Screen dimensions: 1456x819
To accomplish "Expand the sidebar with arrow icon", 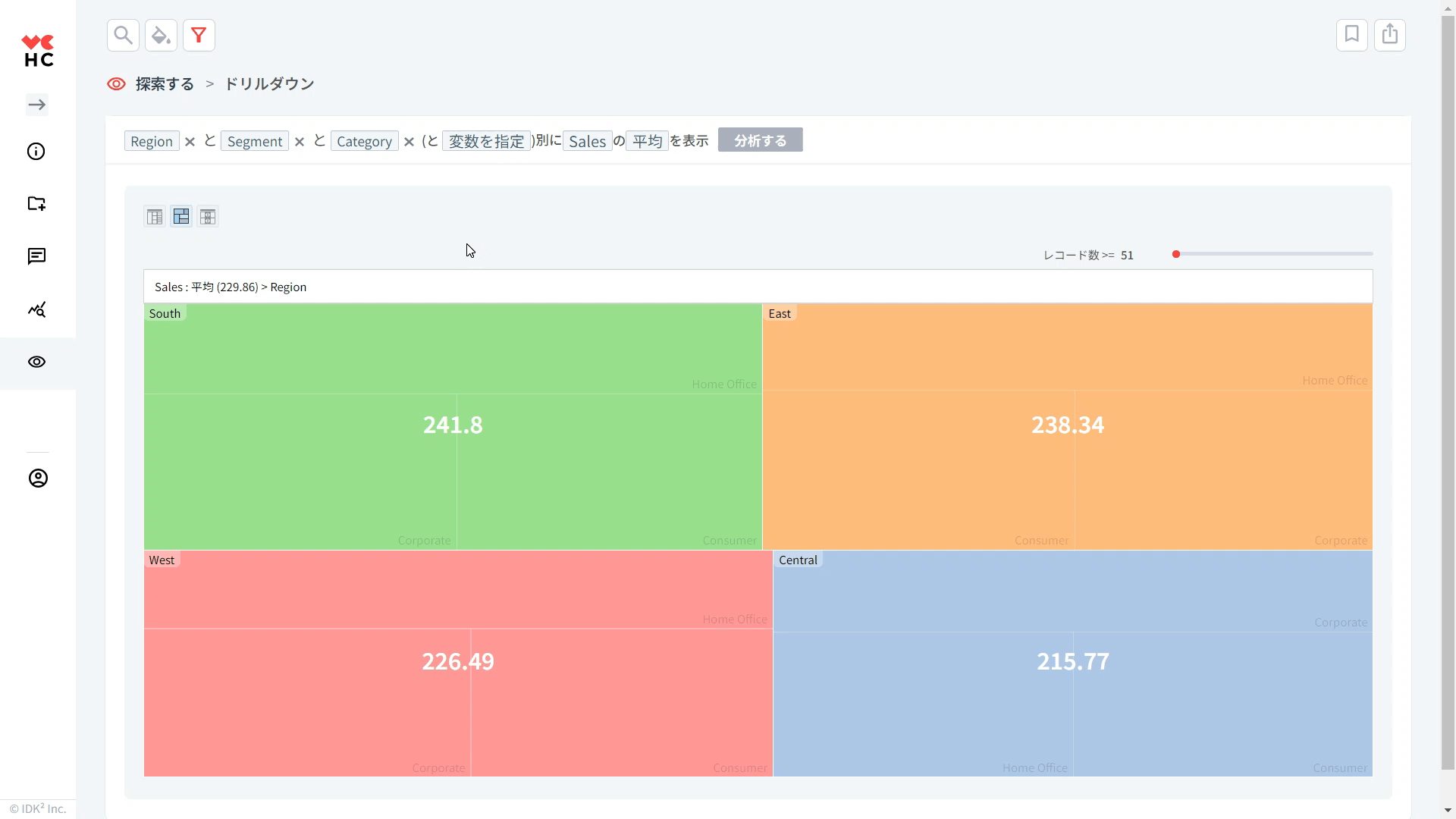I will 37,105.
